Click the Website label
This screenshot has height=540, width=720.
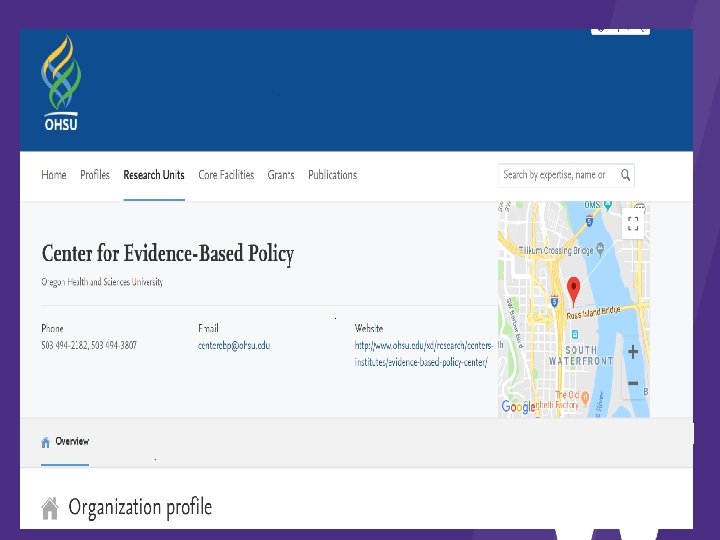[369, 328]
